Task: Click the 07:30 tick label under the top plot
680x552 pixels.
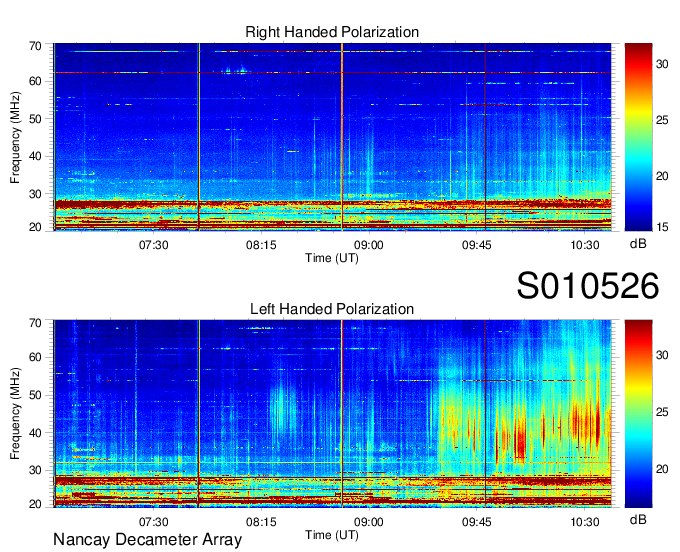Action: (x=154, y=245)
